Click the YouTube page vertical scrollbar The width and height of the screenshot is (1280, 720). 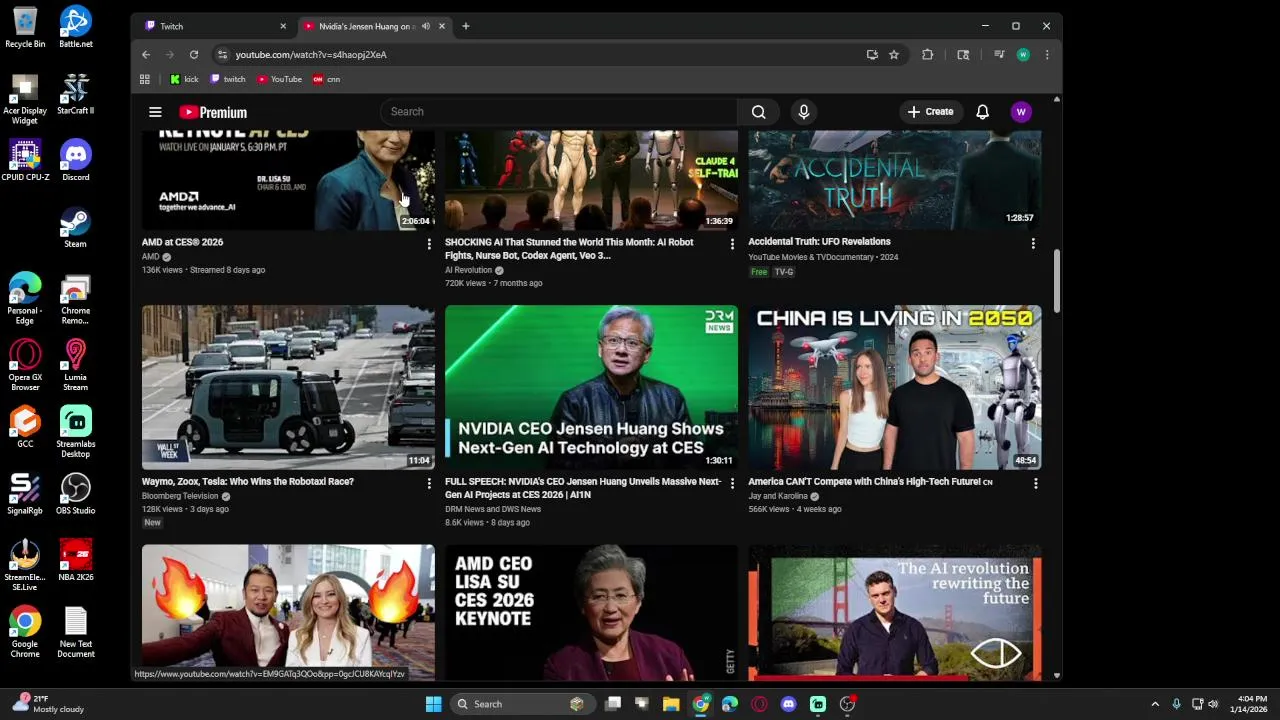[1057, 281]
